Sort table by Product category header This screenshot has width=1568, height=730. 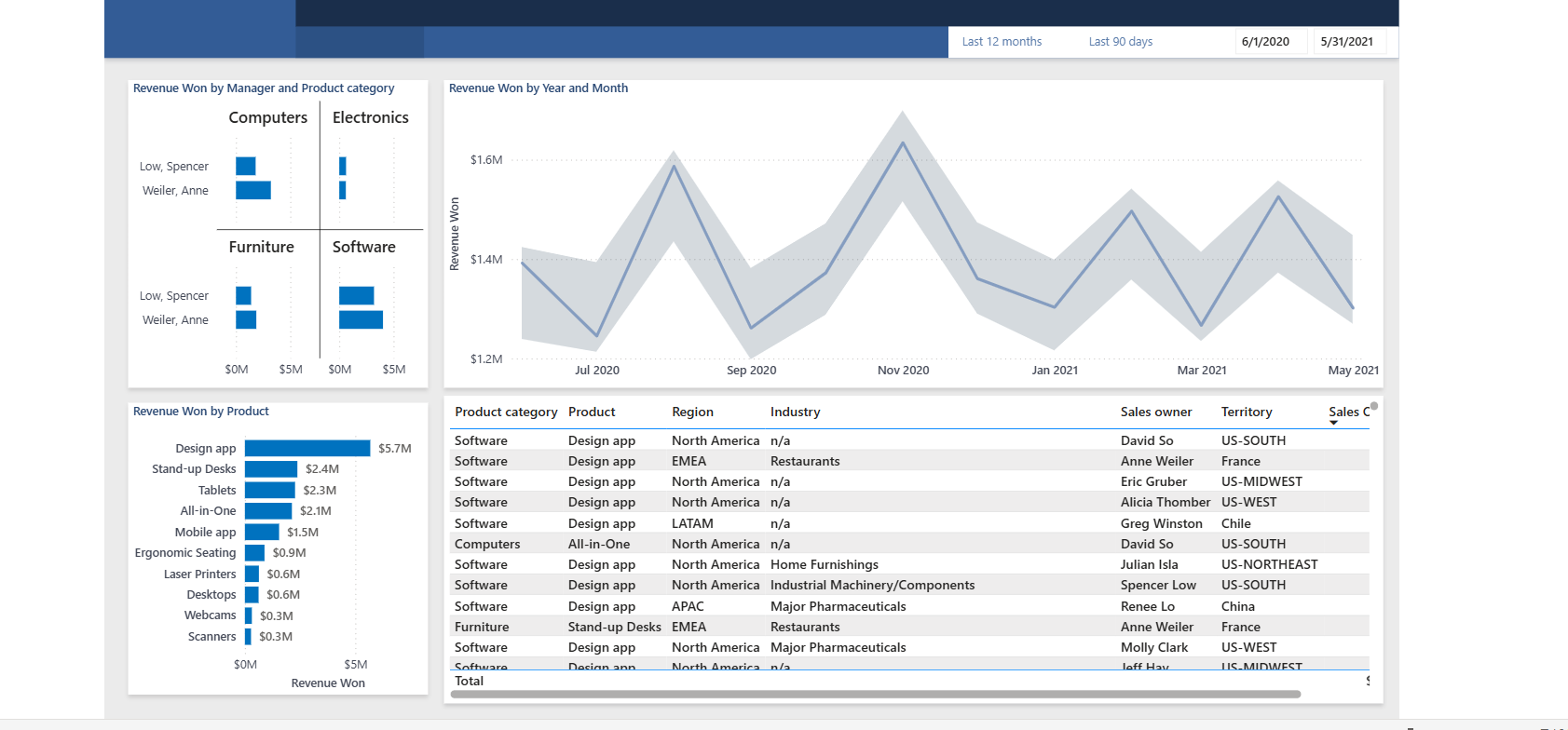506,412
